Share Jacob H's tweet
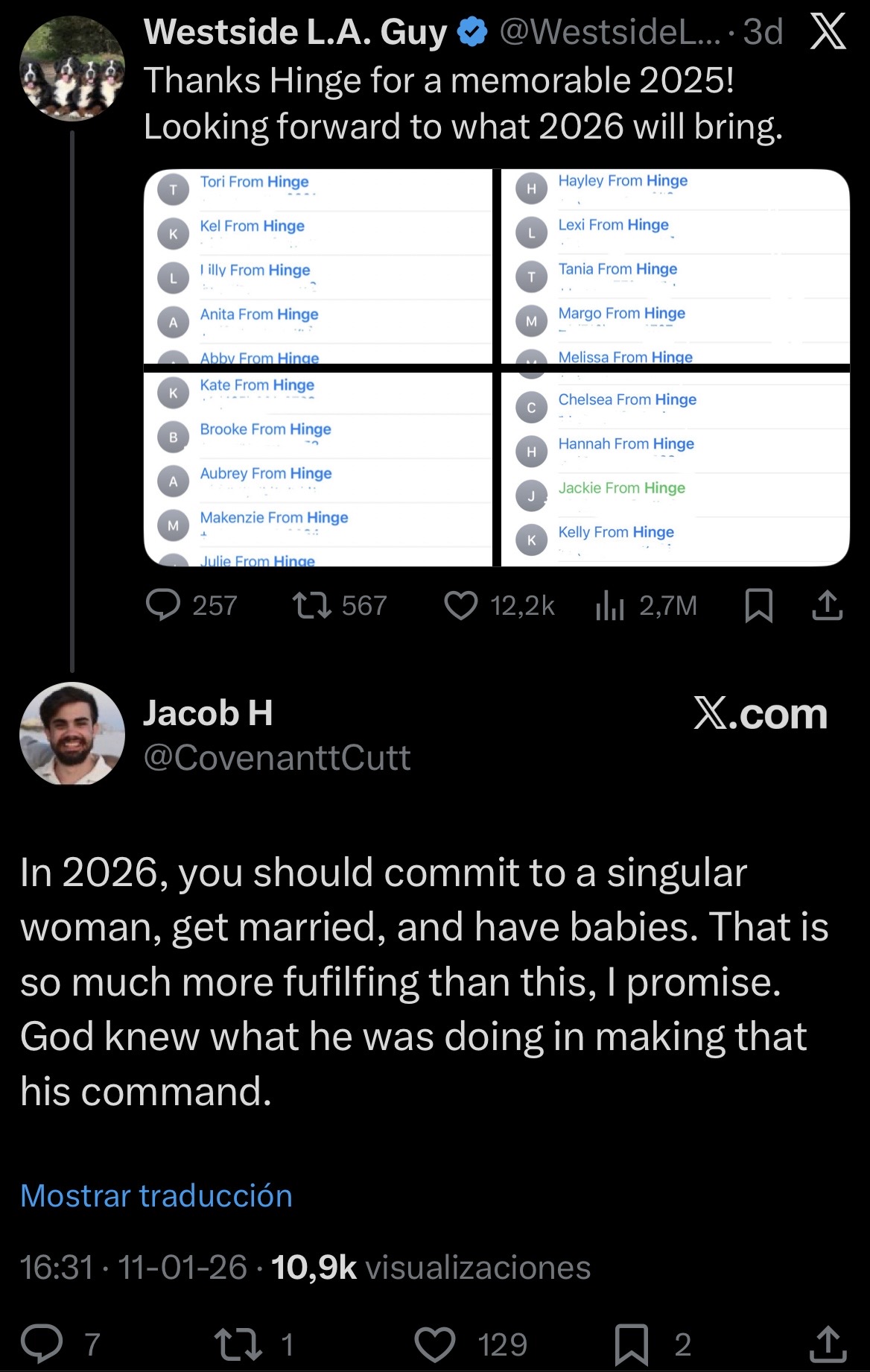The image size is (870, 1372). pos(827,1344)
